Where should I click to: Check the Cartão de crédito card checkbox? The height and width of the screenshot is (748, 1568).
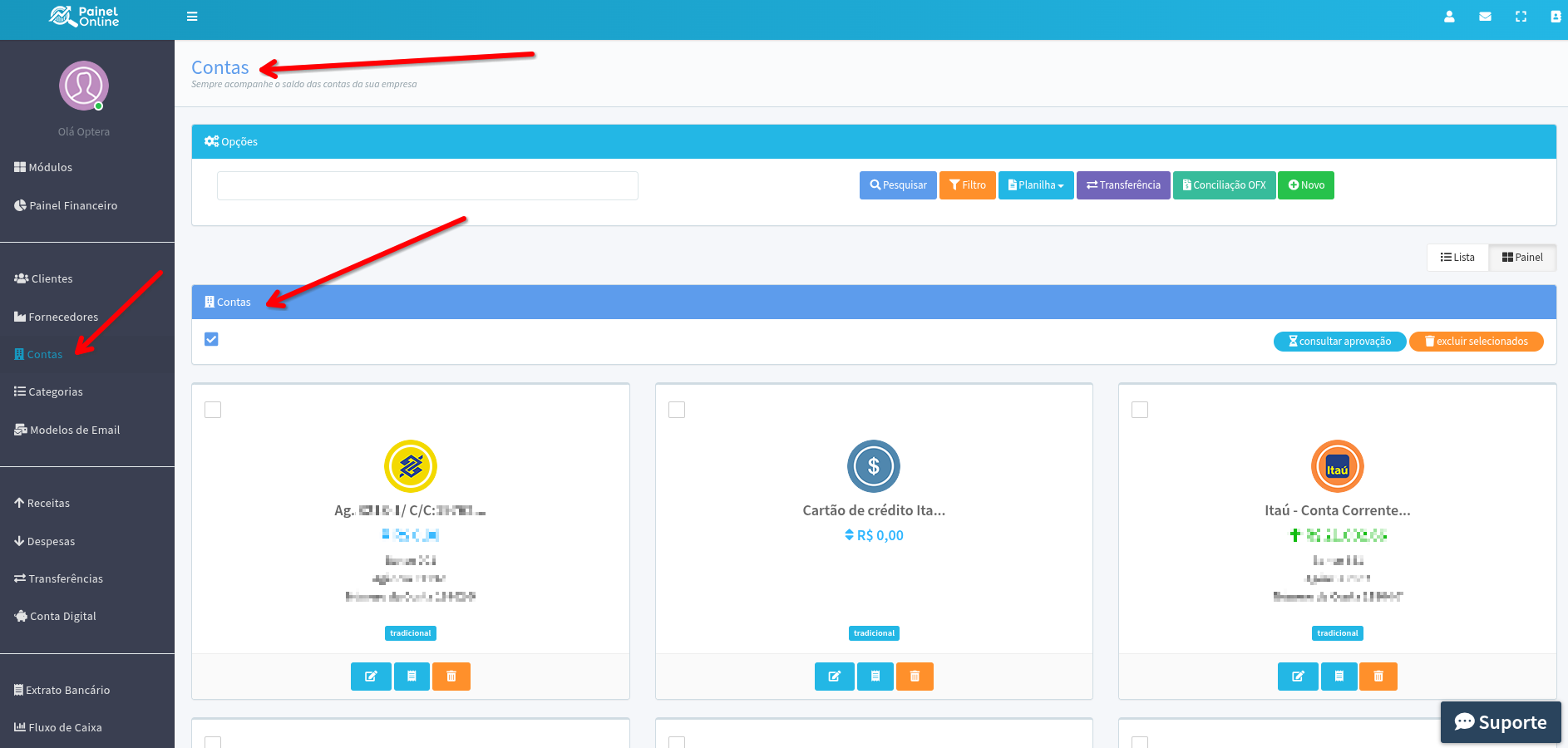coord(677,410)
